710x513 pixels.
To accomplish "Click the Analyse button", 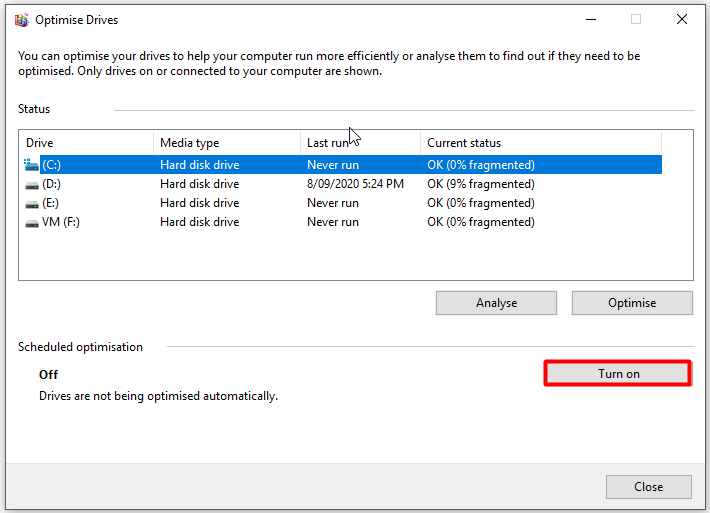I will (496, 303).
